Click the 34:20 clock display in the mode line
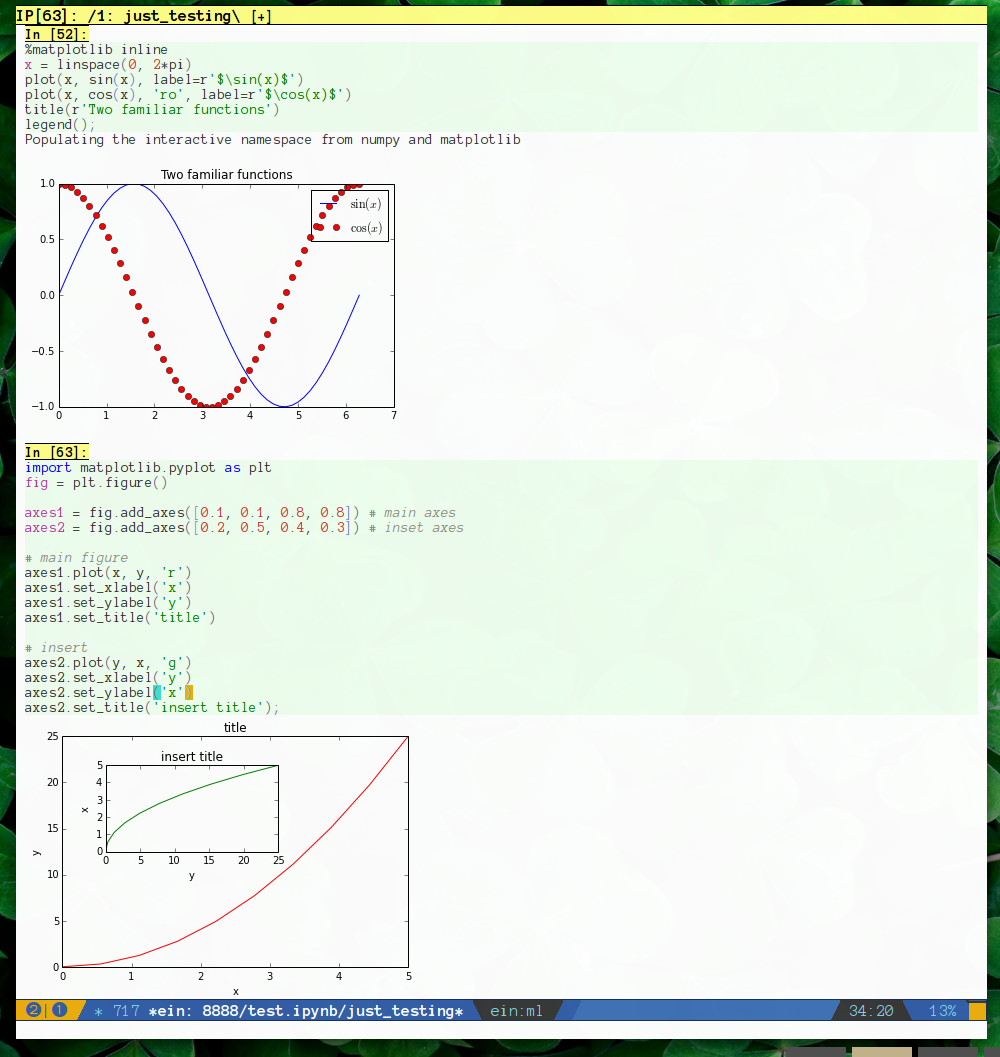 pos(869,1010)
